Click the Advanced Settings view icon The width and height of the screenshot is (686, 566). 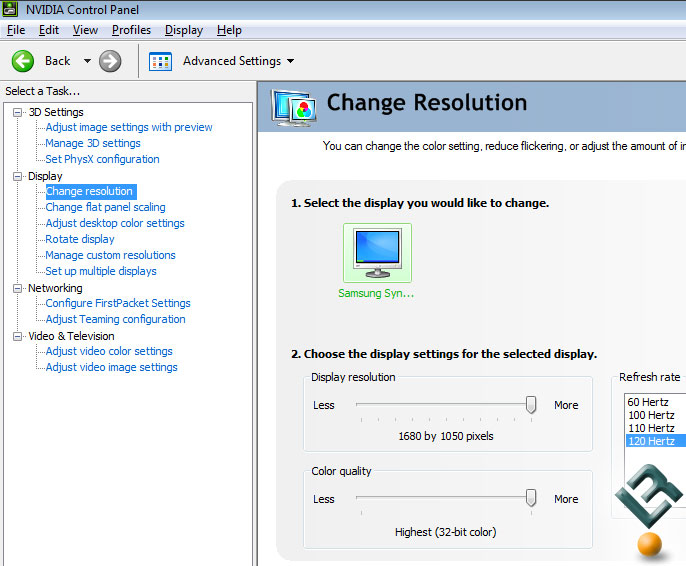(160, 61)
